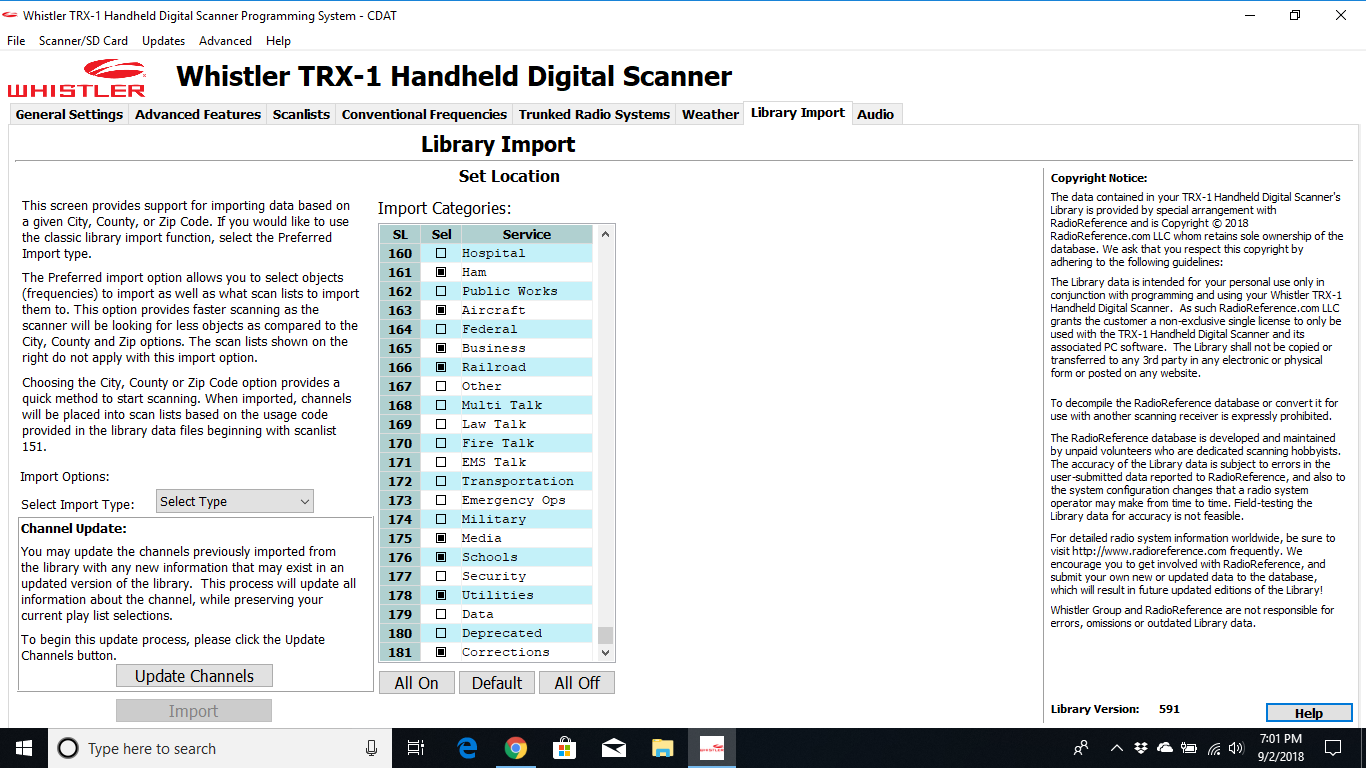Image resolution: width=1366 pixels, height=768 pixels.
Task: Click scroll up arrow of categories list
Action: point(604,234)
